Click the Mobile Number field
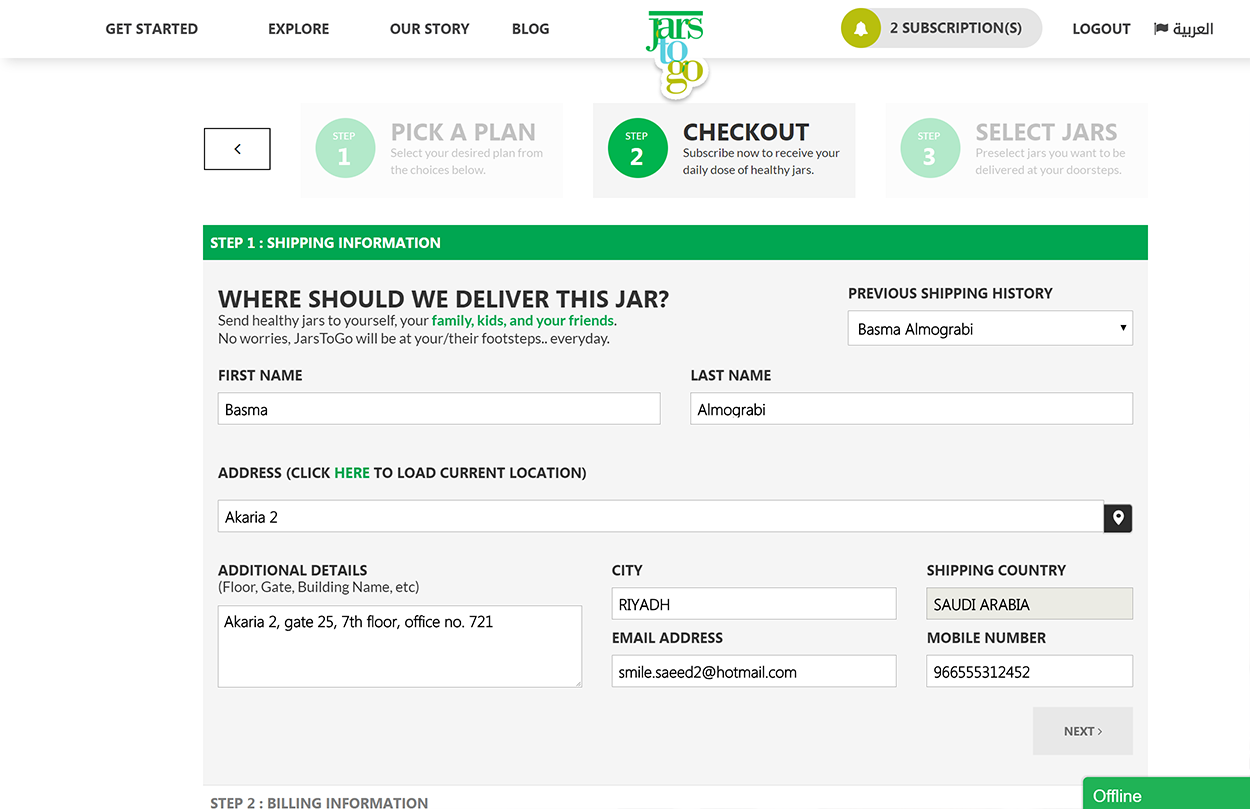Screen dimensions: 1250x809 (x=1030, y=672)
